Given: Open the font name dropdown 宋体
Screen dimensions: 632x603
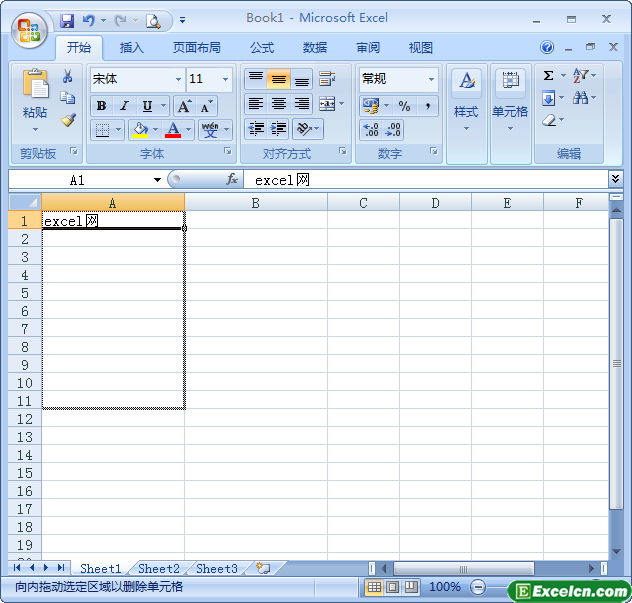Looking at the screenshot, I should point(178,79).
